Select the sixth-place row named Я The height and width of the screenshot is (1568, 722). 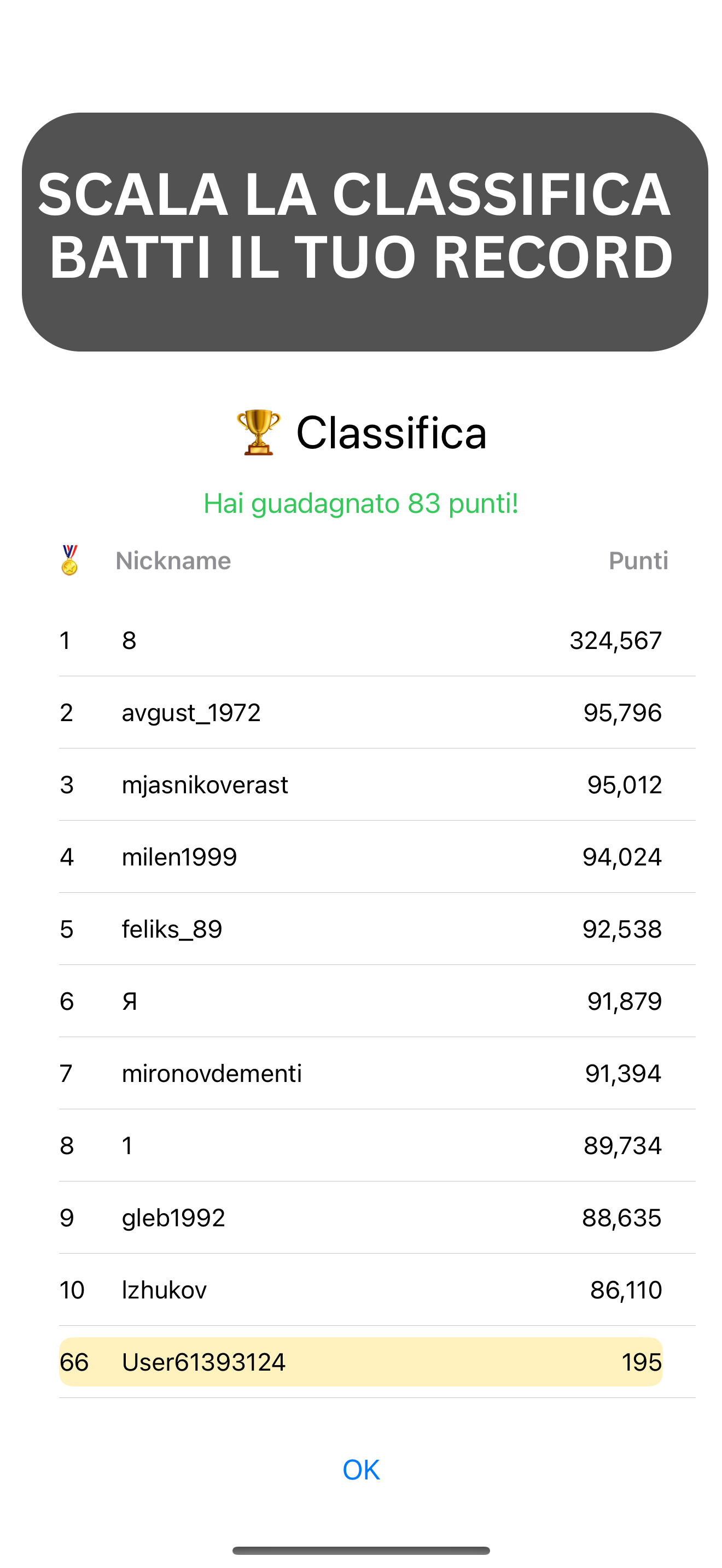click(360, 1001)
